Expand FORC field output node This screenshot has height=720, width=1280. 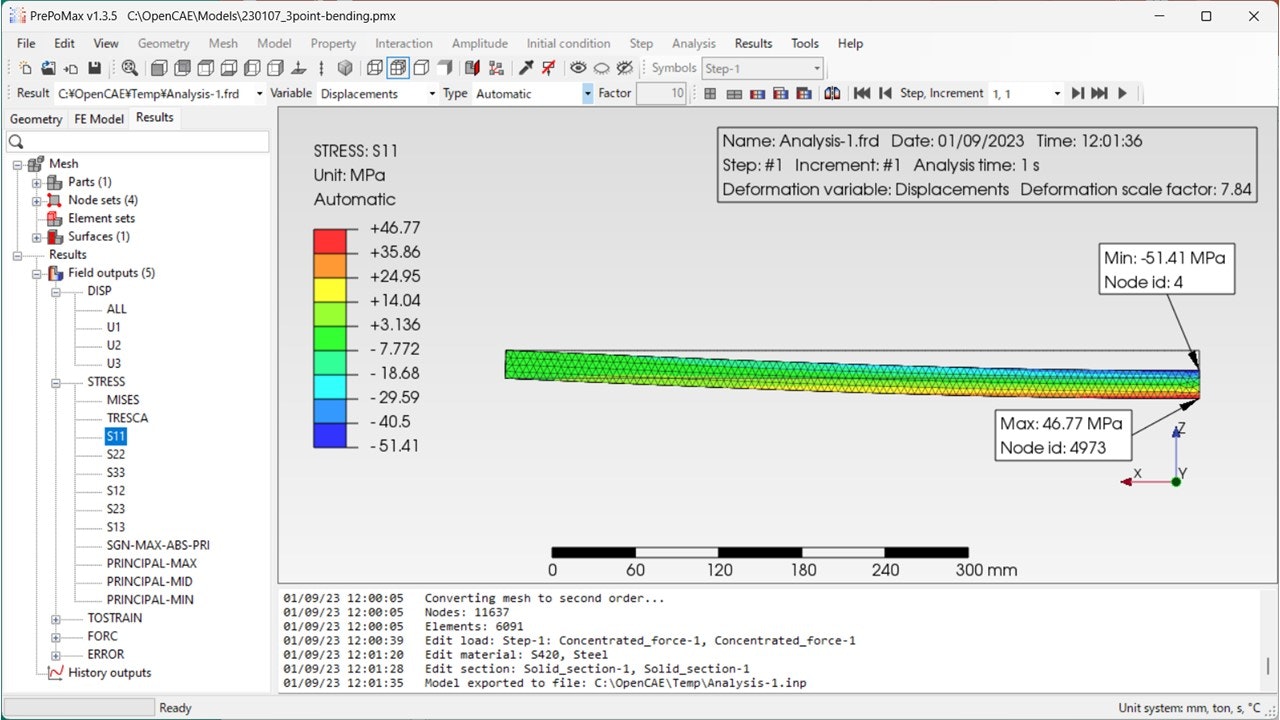(x=56, y=636)
